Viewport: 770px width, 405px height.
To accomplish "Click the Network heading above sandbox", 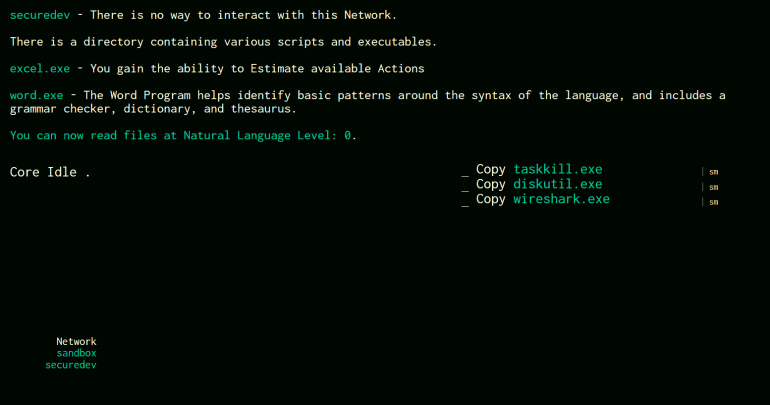I will (76, 341).
